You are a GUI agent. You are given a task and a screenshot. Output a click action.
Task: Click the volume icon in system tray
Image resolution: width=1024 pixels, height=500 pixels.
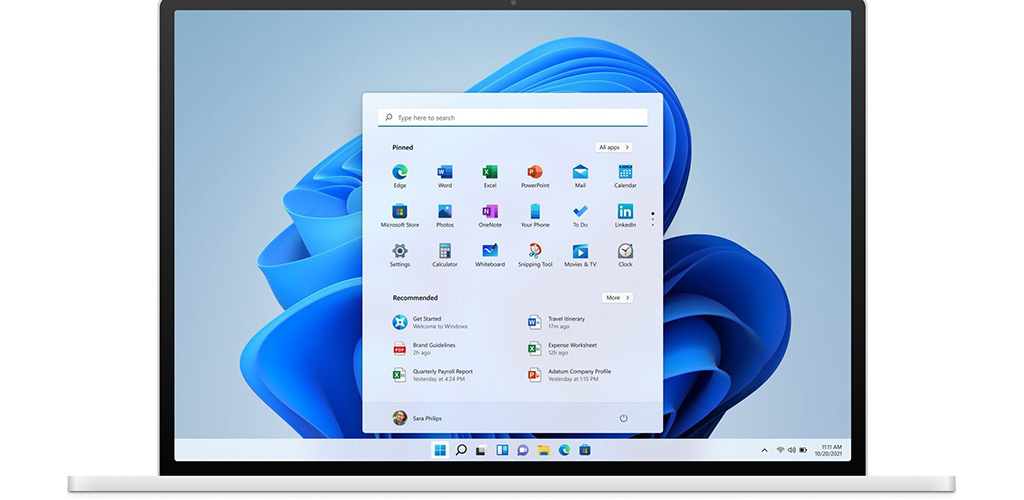(792, 450)
